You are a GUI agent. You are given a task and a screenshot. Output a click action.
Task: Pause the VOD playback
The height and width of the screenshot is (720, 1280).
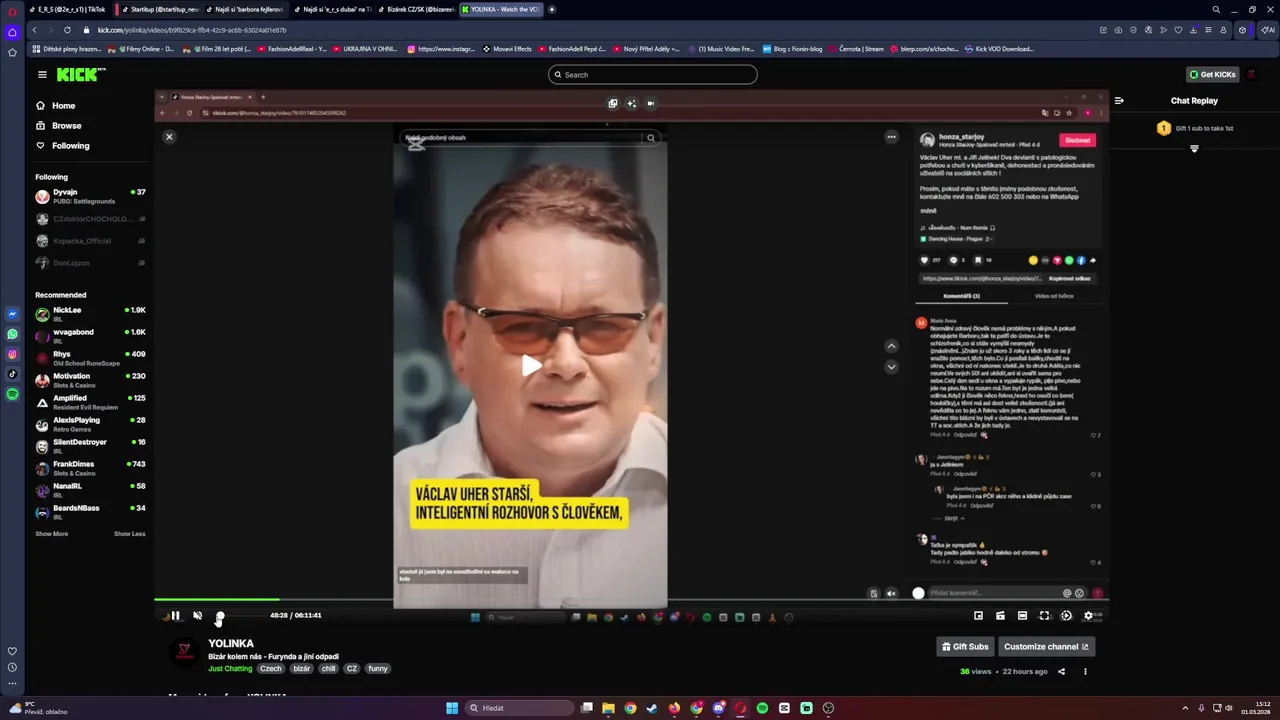click(x=175, y=616)
